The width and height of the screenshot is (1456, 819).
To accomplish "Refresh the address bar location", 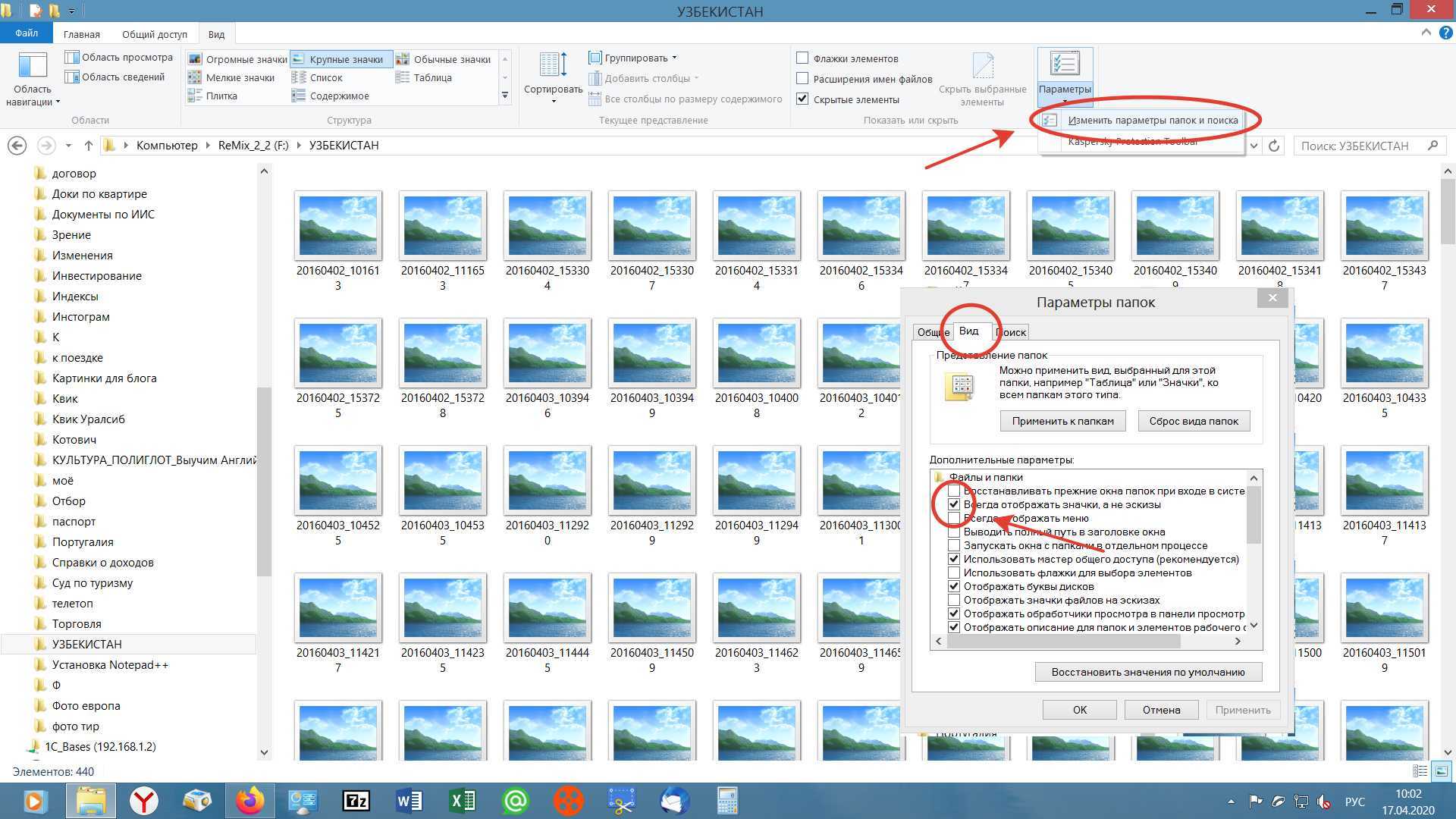I will pos(1275,146).
